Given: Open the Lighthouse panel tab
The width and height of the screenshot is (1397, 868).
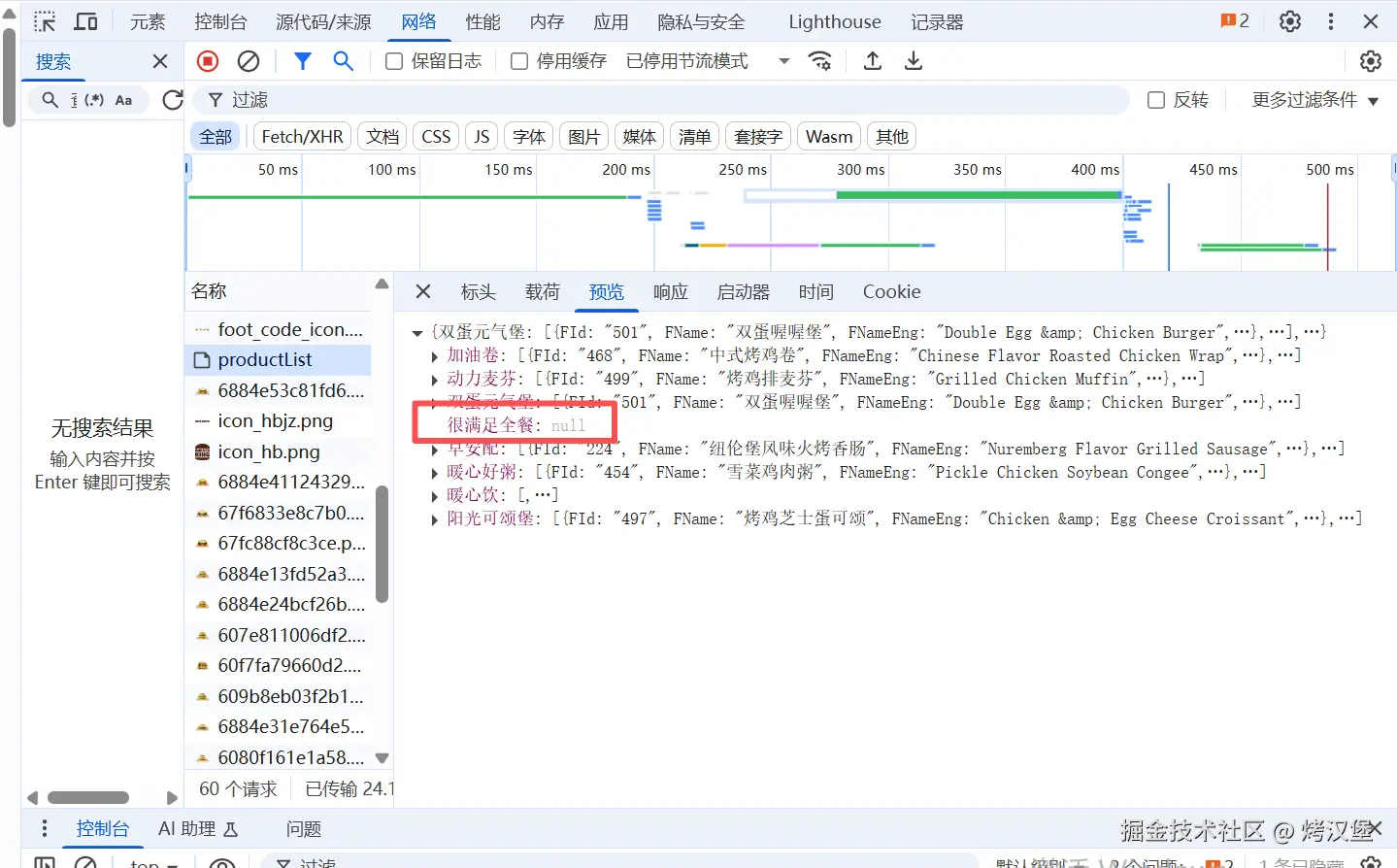Looking at the screenshot, I should pyautogui.click(x=833, y=21).
